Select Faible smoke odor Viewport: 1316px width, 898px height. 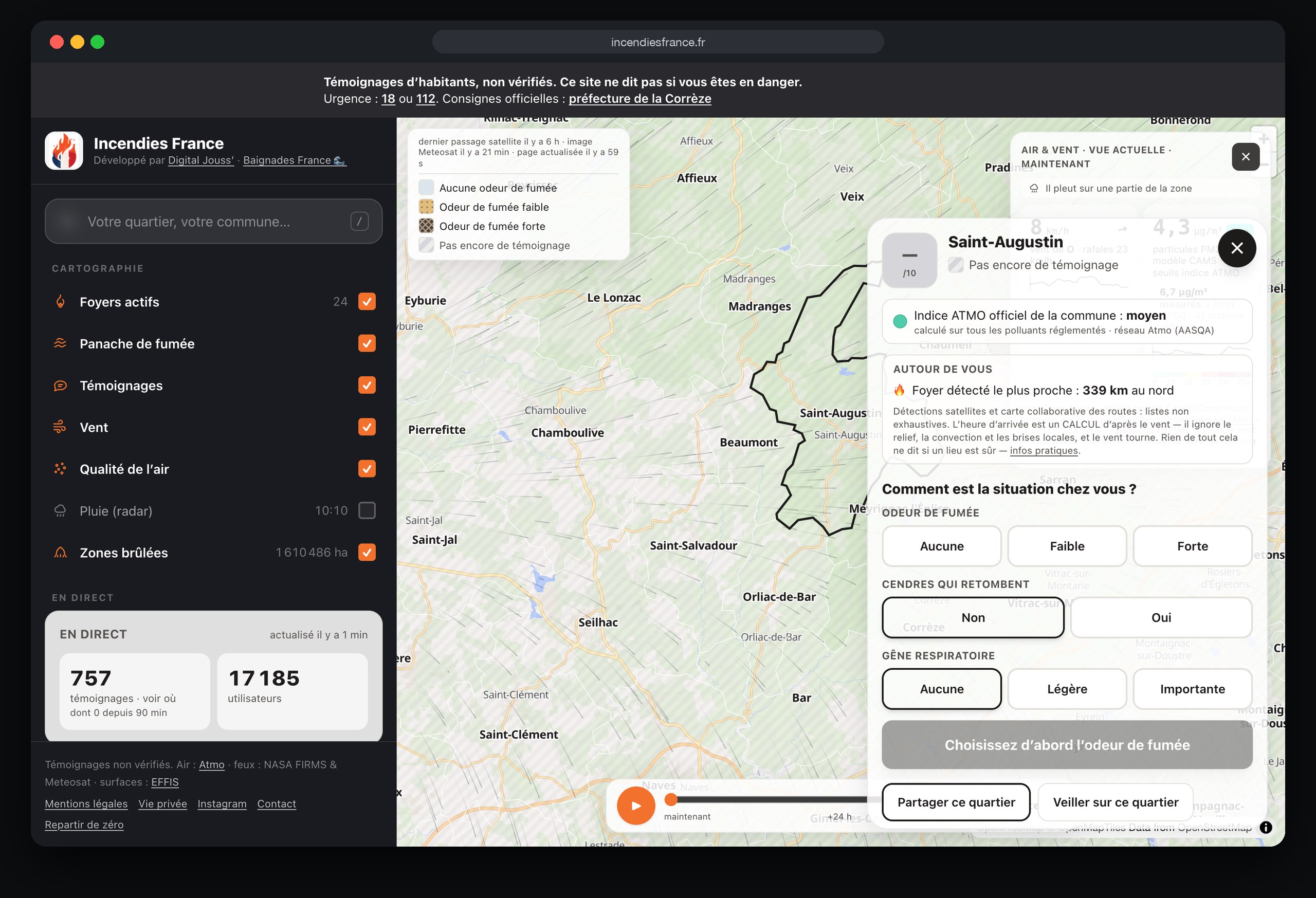point(1067,546)
